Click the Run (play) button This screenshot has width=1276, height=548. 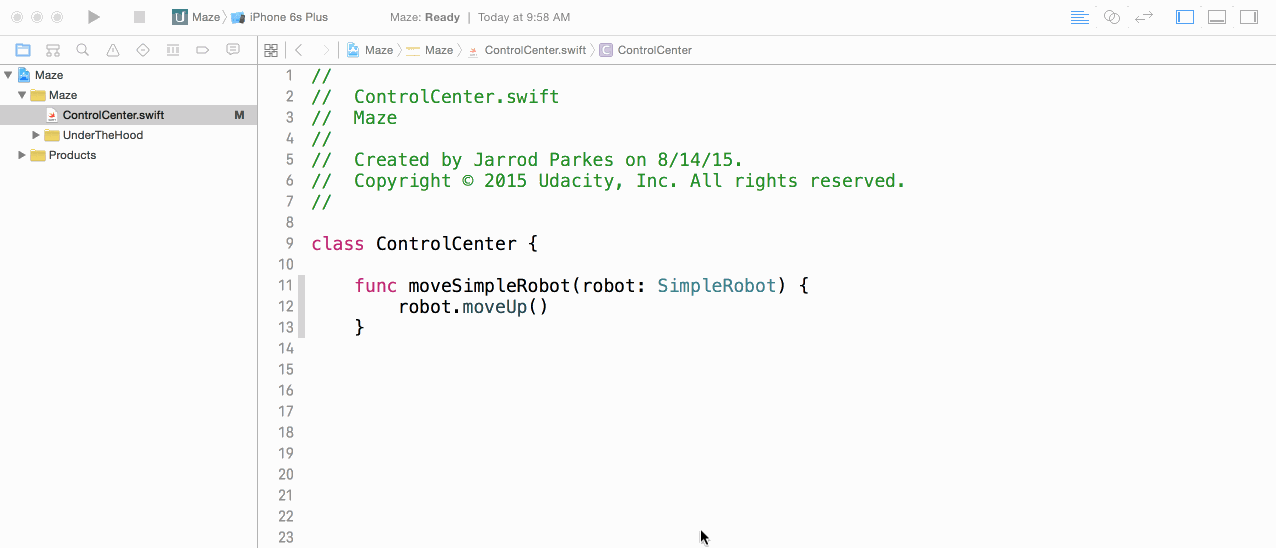(93, 17)
